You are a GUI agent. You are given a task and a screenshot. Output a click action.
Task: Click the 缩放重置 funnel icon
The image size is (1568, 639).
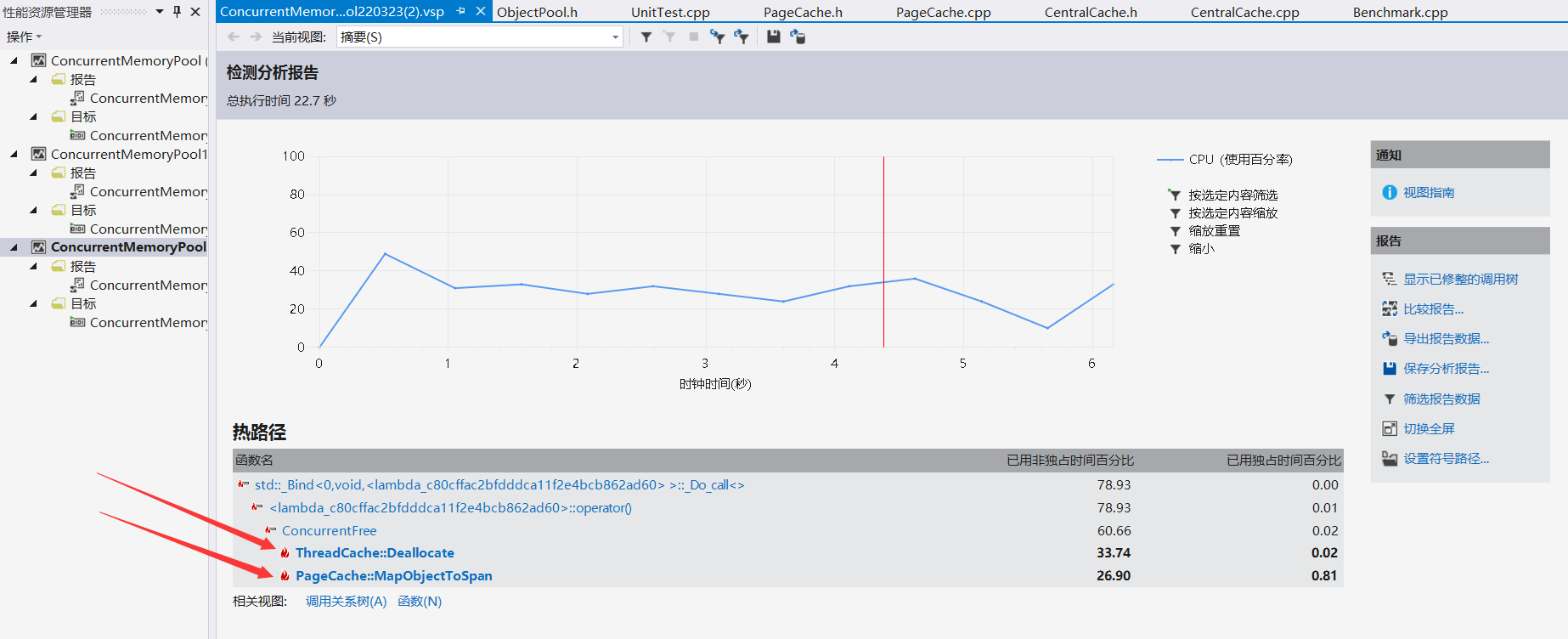coord(1175,231)
